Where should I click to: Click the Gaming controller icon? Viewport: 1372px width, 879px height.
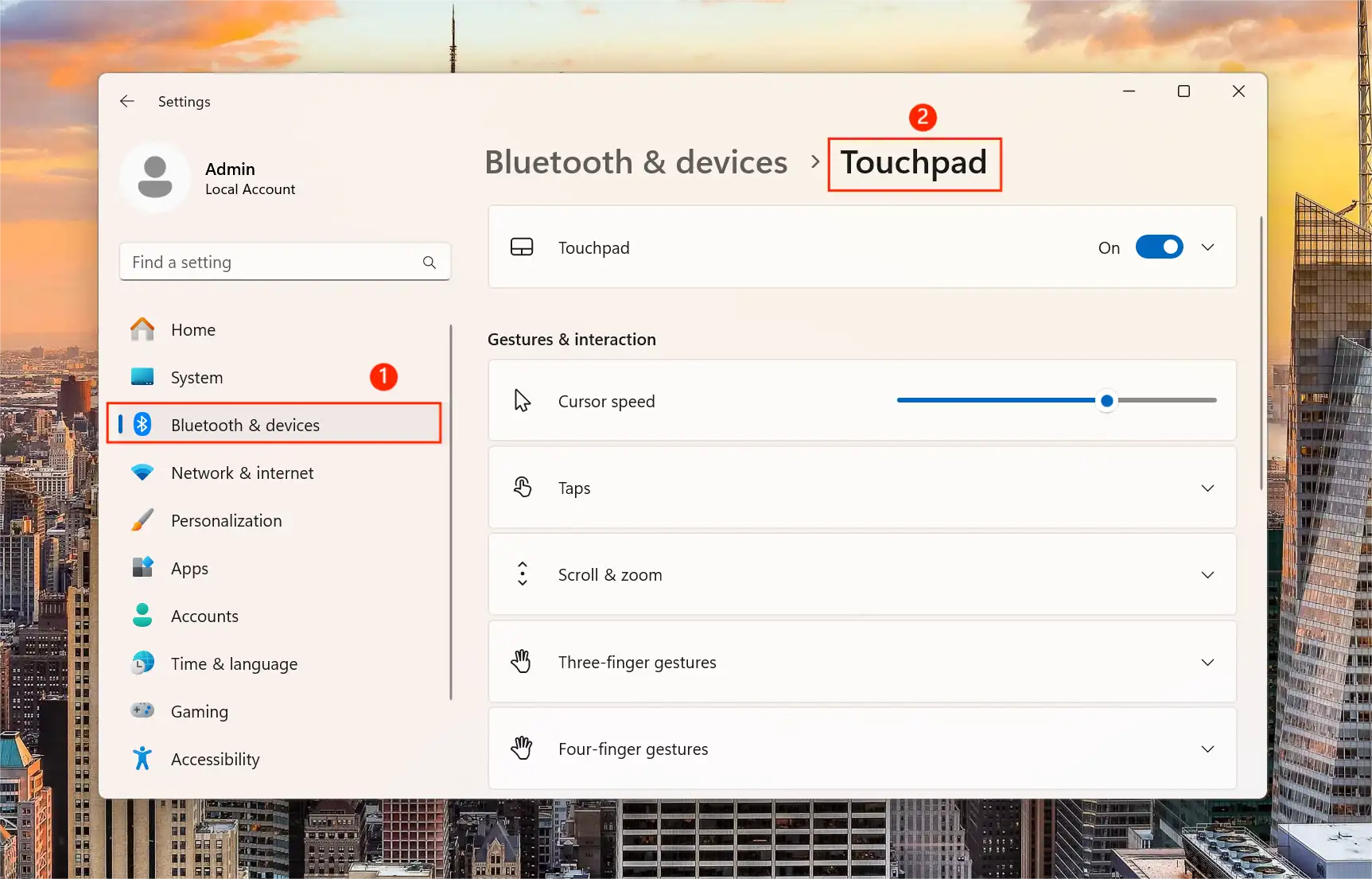click(142, 710)
